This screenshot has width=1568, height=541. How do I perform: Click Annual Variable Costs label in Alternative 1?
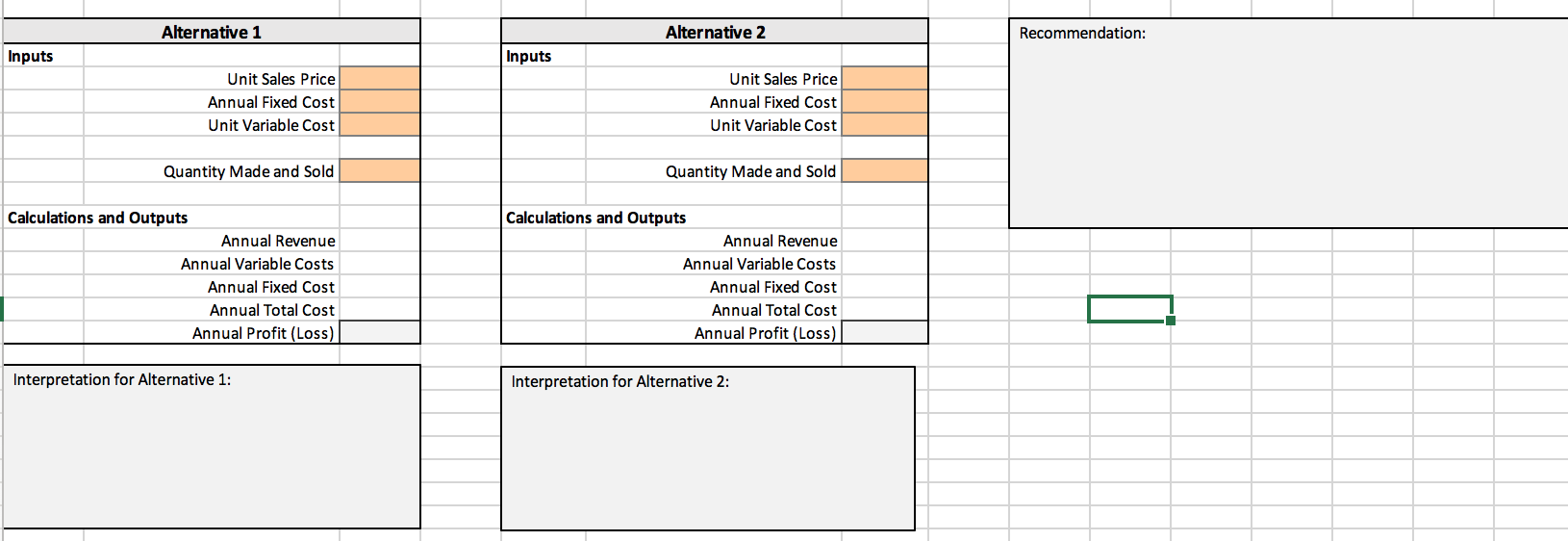(x=257, y=264)
